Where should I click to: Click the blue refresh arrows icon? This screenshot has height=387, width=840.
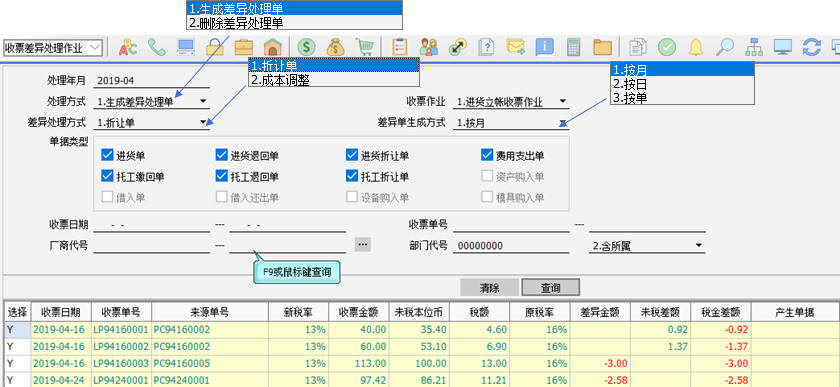click(812, 48)
